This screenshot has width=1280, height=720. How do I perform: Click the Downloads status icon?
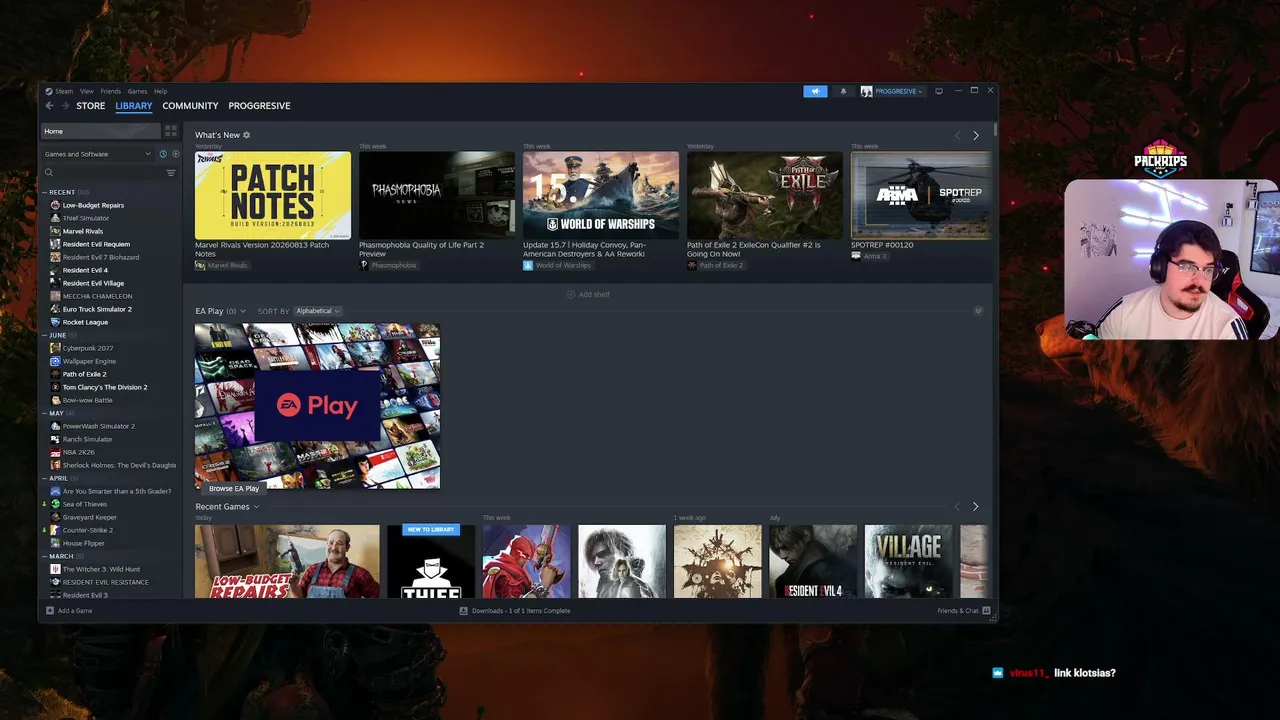point(464,610)
